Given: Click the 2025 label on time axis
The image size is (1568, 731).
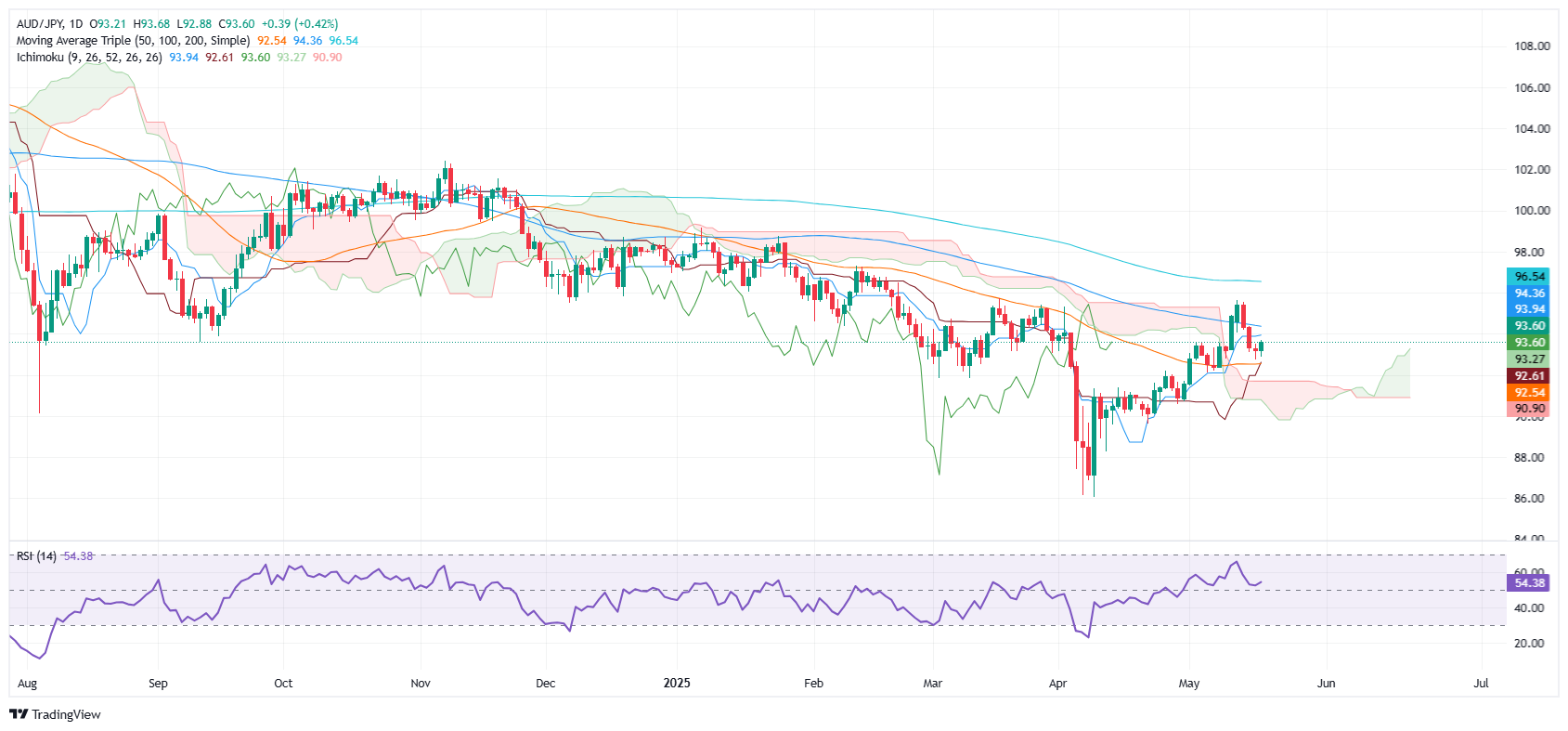Looking at the screenshot, I should point(677,684).
